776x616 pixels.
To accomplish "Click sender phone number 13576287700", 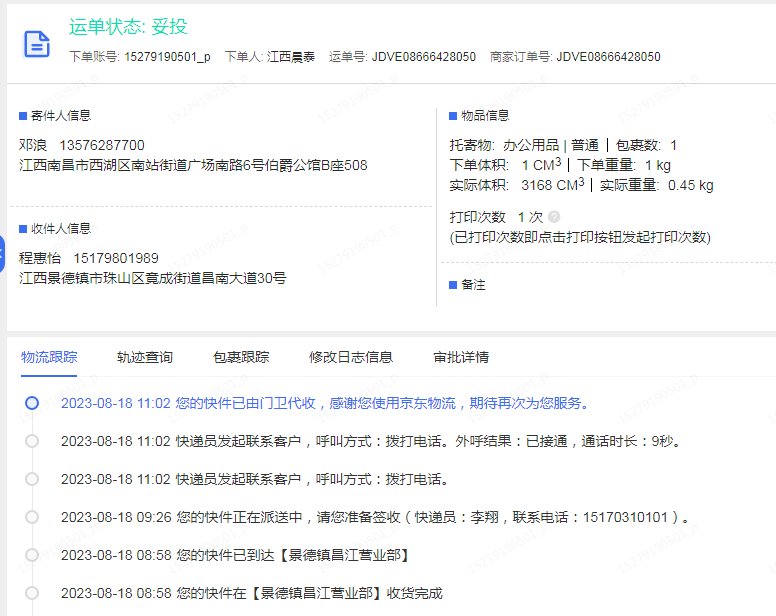I will 101,145.
